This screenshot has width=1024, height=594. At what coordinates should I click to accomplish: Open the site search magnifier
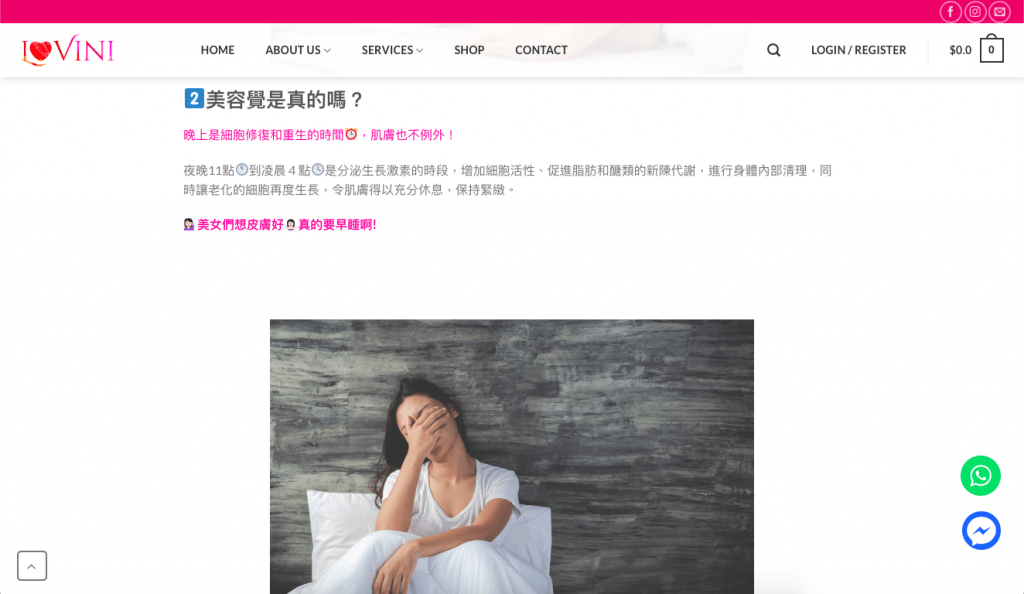pos(773,50)
